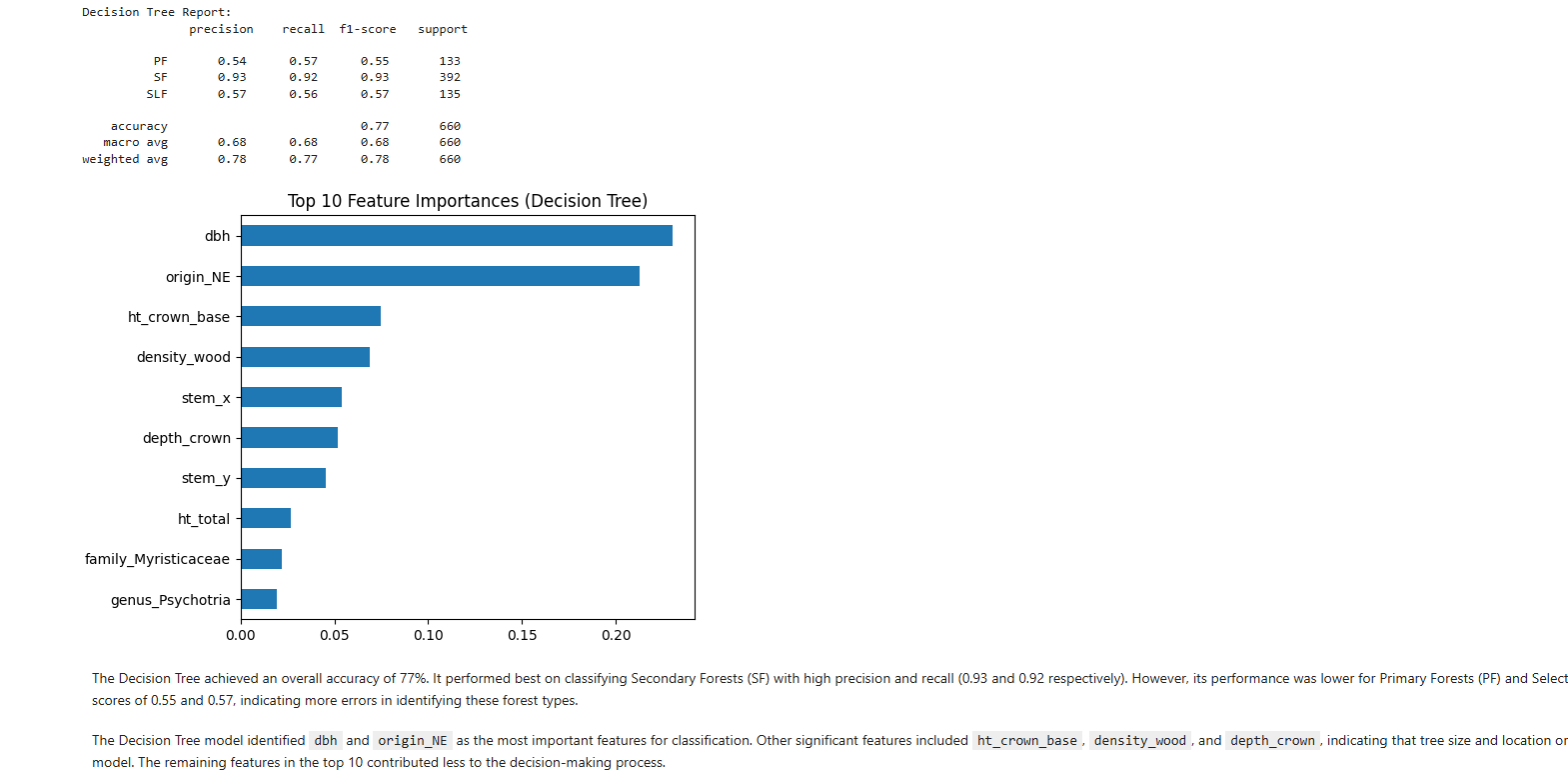The width and height of the screenshot is (1568, 781).
Task: Click the inline code 'dbh' in the paragraph
Action: pyautogui.click(x=326, y=741)
